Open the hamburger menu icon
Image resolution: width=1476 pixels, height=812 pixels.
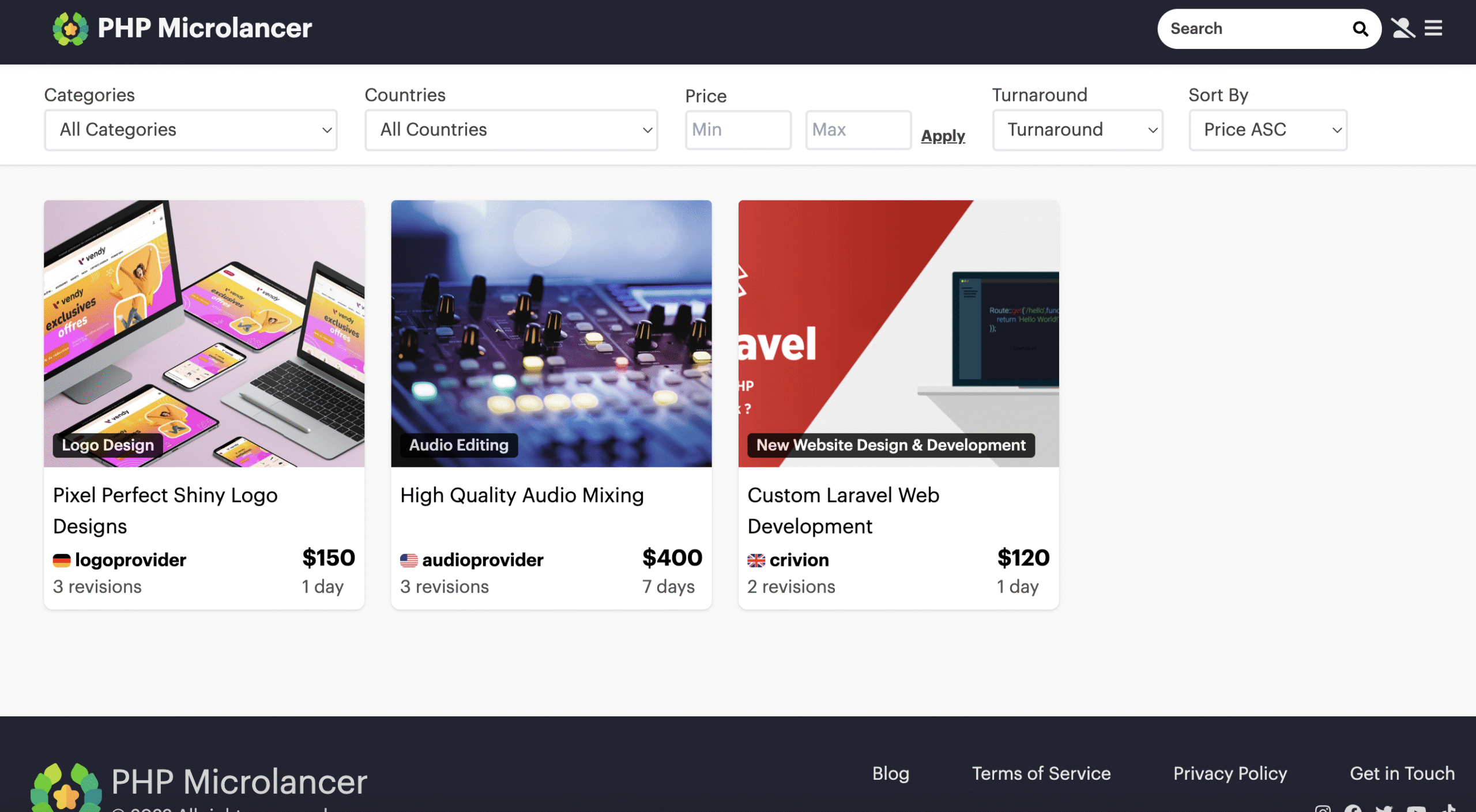(1433, 28)
